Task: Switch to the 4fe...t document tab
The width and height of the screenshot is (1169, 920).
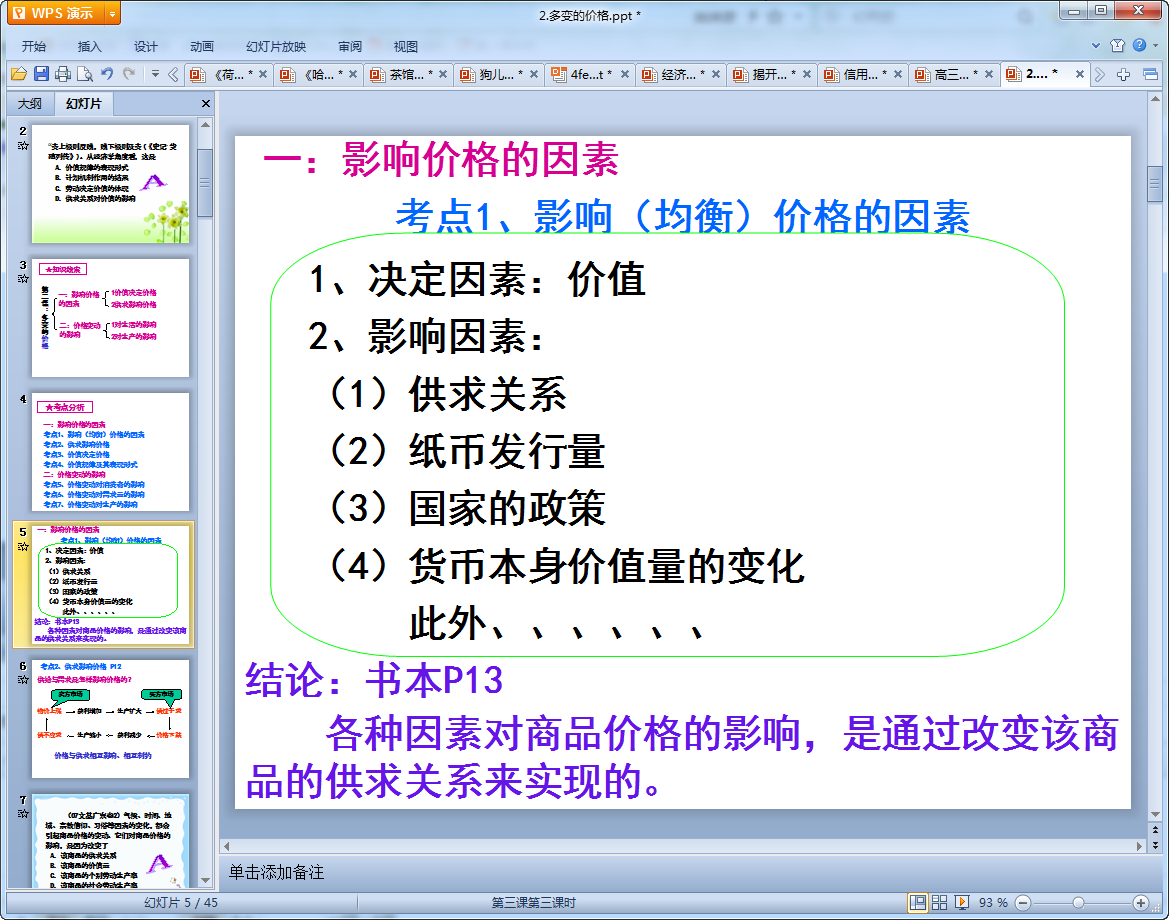Action: (590, 74)
